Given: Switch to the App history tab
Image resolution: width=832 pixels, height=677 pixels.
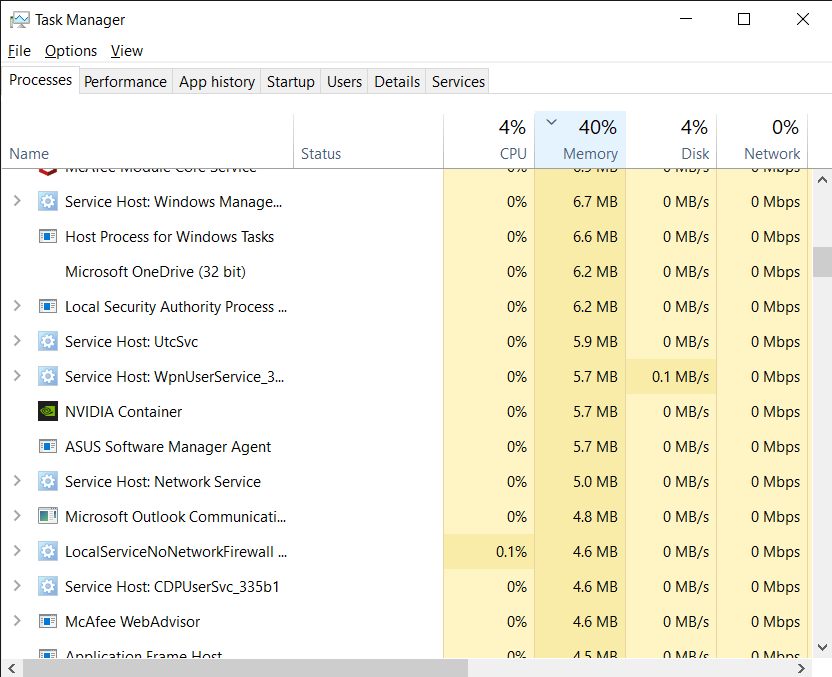Looking at the screenshot, I should tap(216, 82).
